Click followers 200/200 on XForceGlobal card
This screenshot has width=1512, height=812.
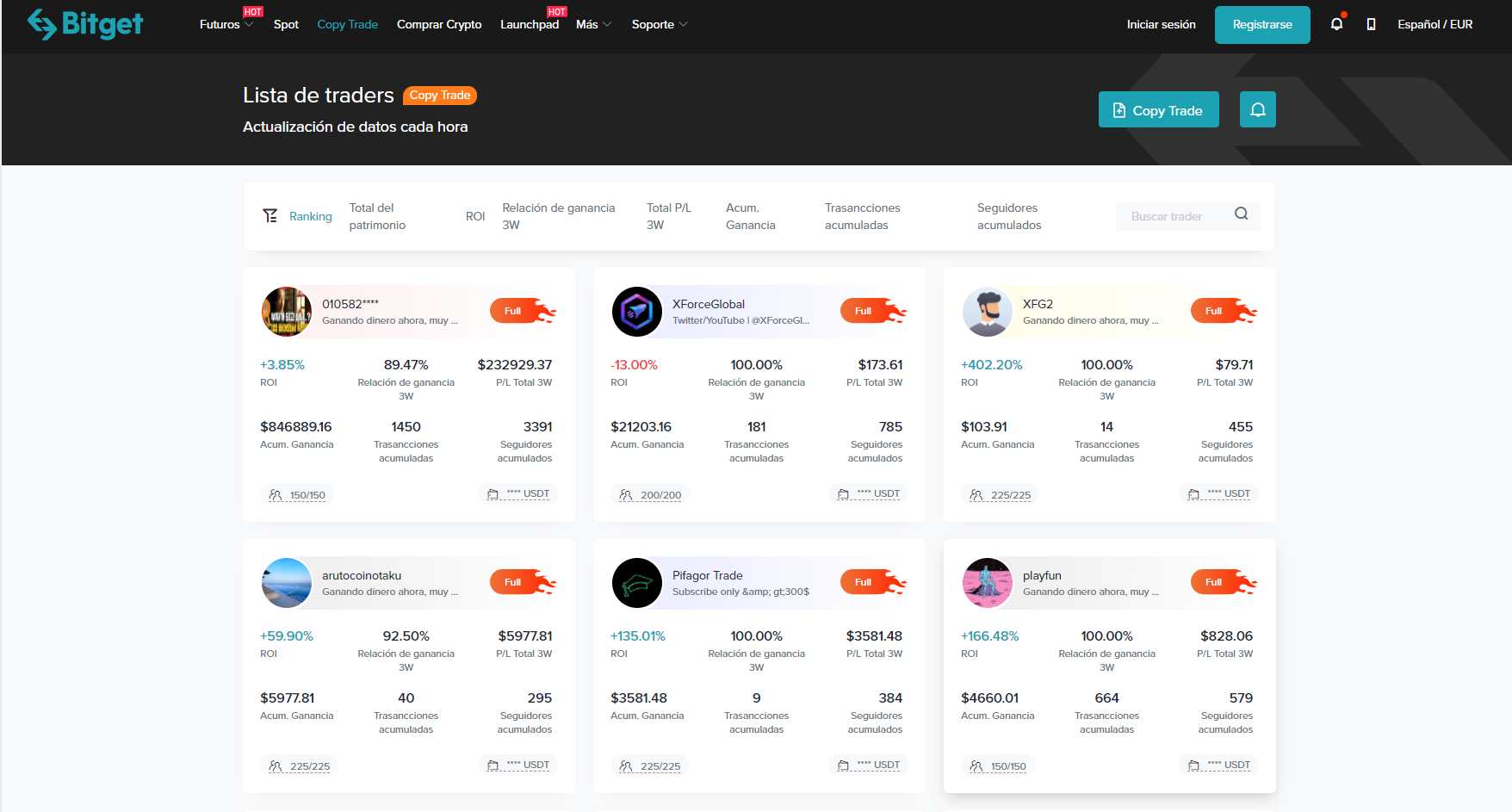pos(650,495)
